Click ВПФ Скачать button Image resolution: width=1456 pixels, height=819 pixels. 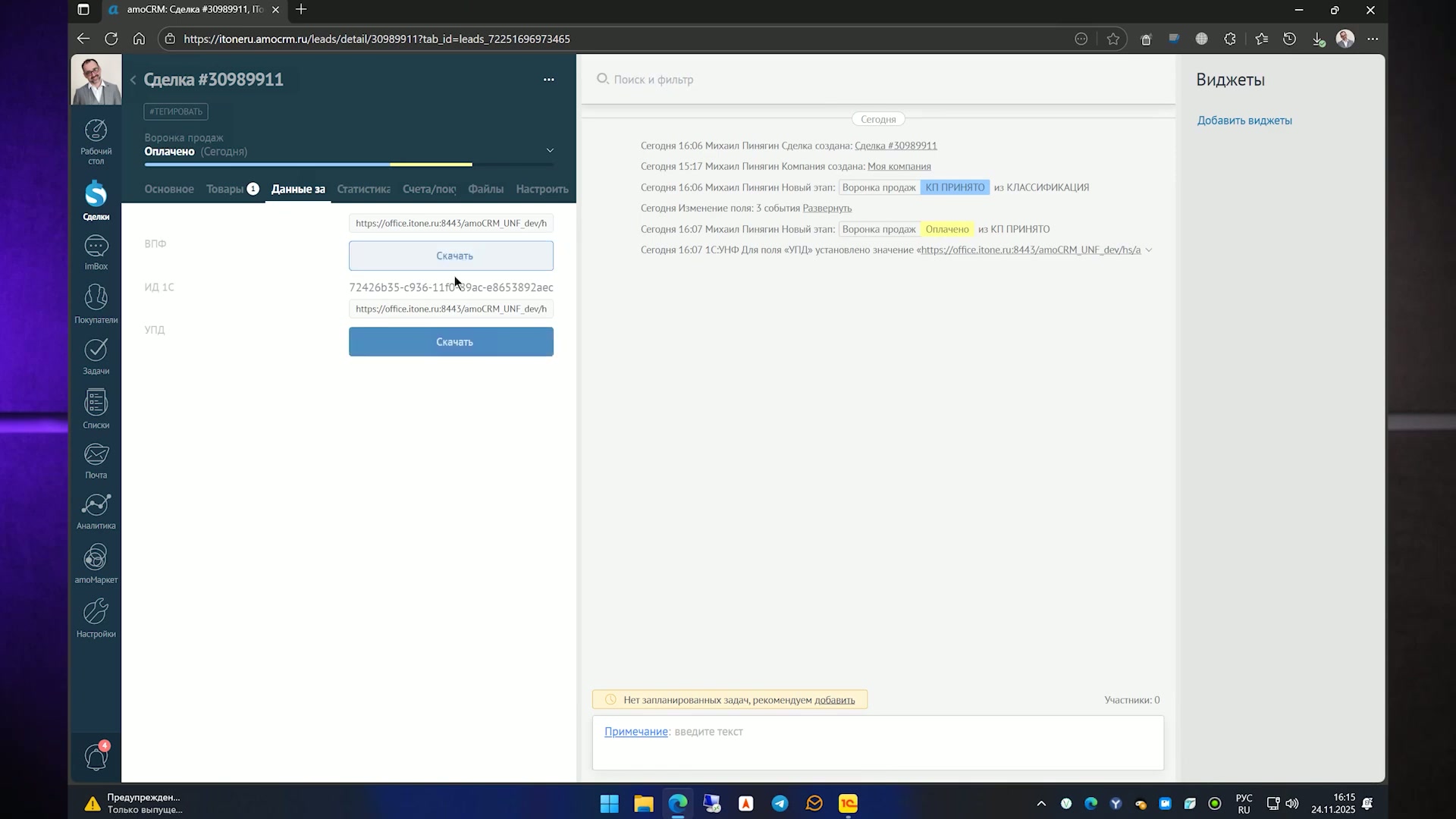tap(451, 256)
